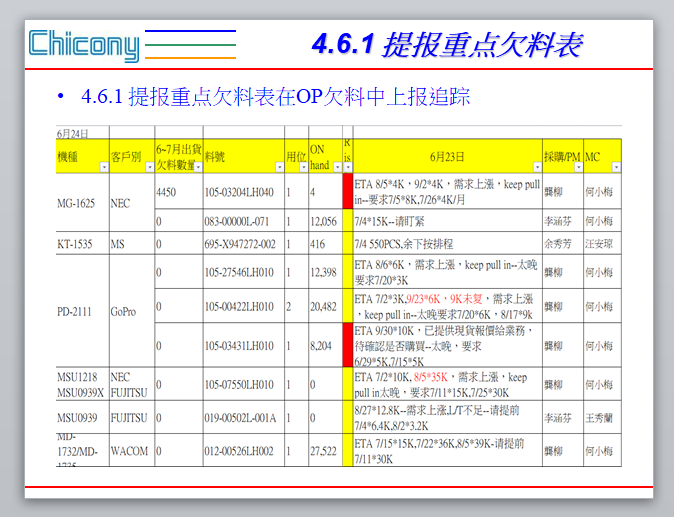
Task: Select the 4450 shortage quantity cell
Action: pos(166,191)
